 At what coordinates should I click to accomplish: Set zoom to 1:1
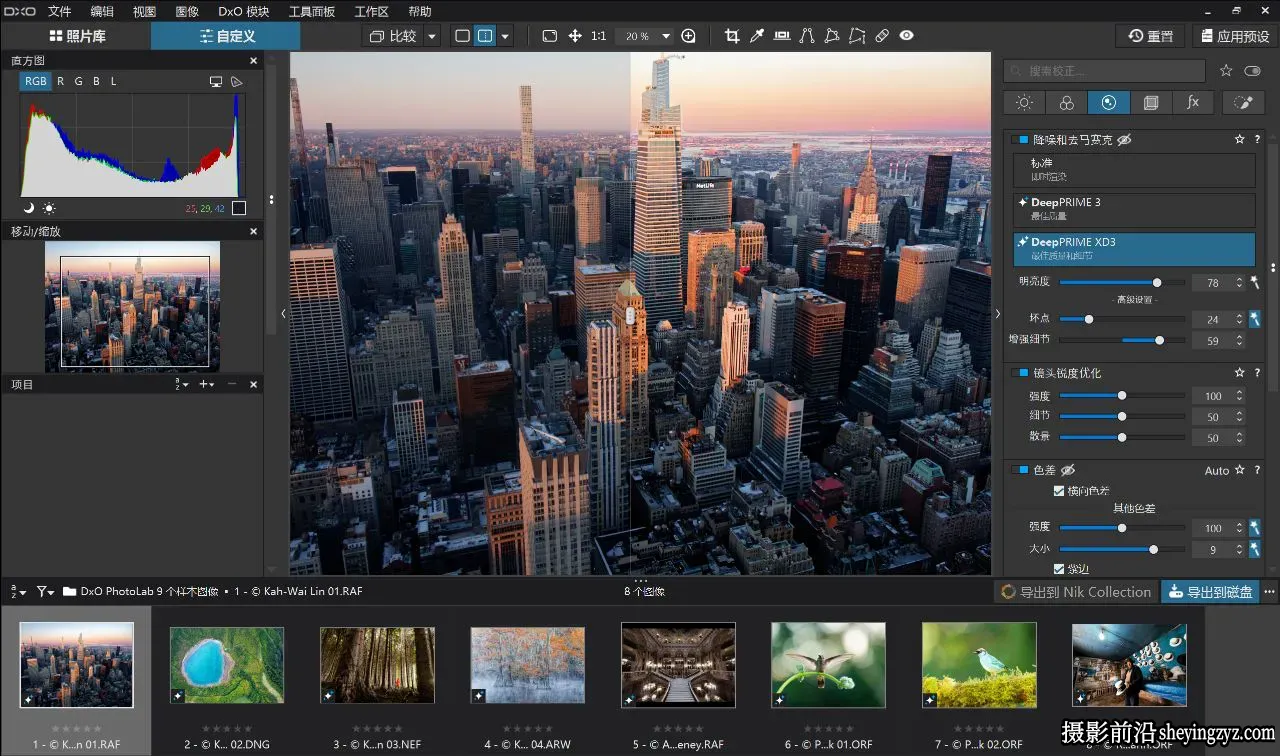[599, 36]
